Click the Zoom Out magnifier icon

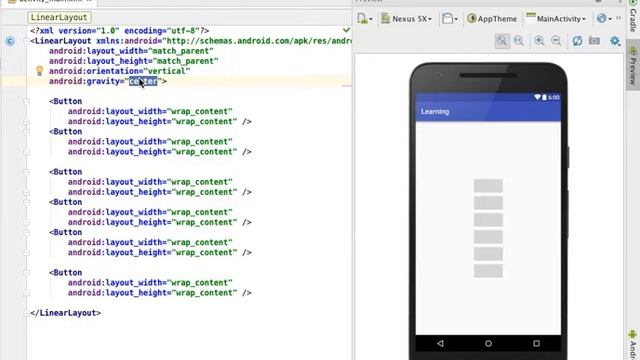coord(556,41)
